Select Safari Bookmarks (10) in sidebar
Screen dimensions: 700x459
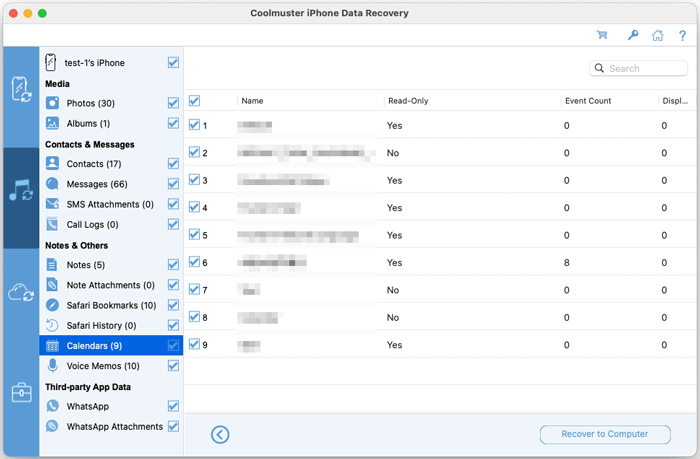tap(111, 305)
